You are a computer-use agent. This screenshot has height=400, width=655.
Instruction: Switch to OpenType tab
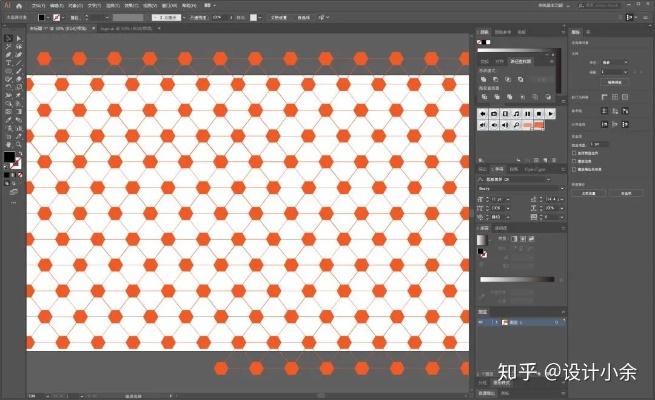tap(535, 169)
